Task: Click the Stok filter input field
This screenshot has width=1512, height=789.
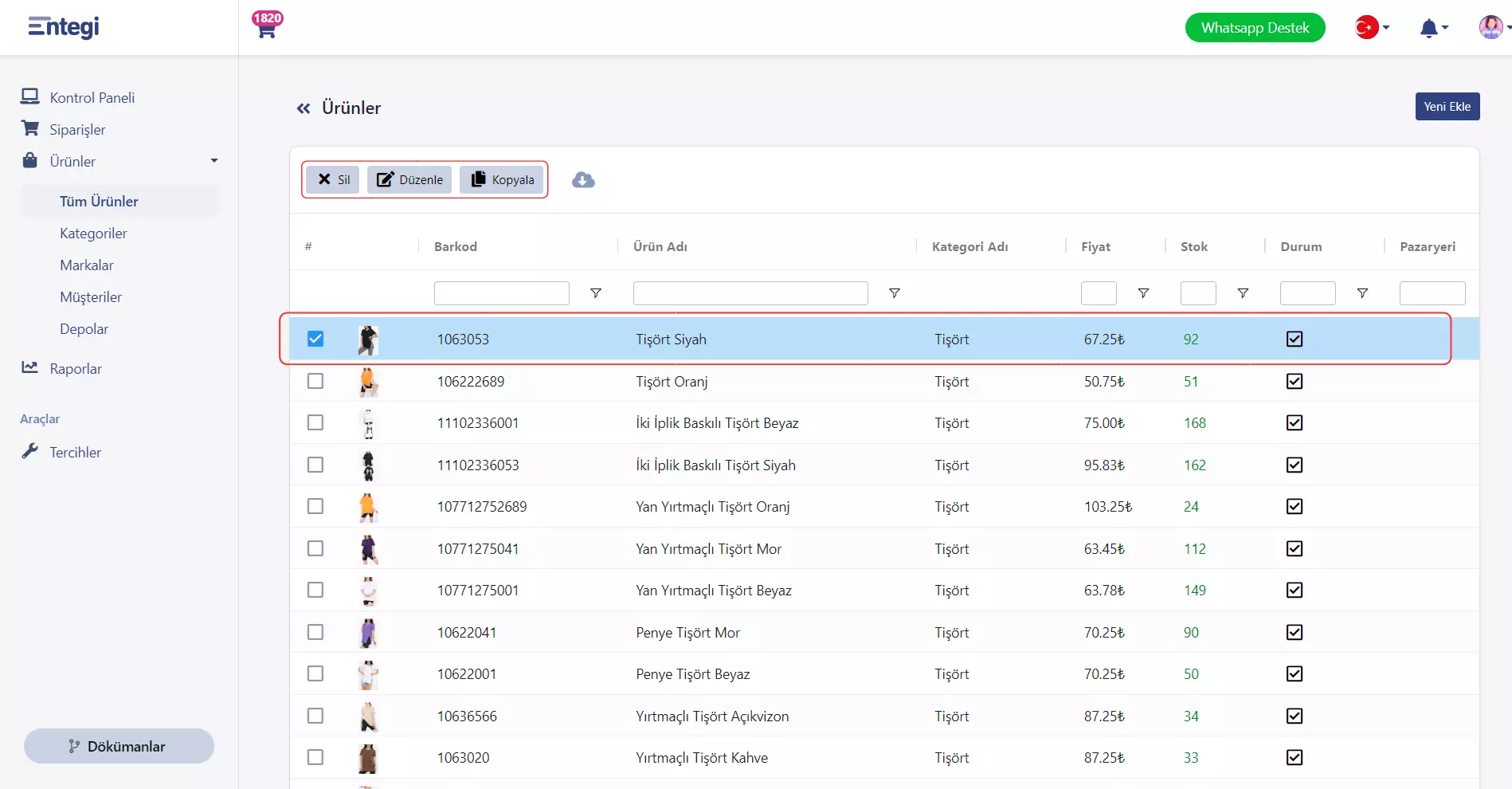Action: [1198, 293]
